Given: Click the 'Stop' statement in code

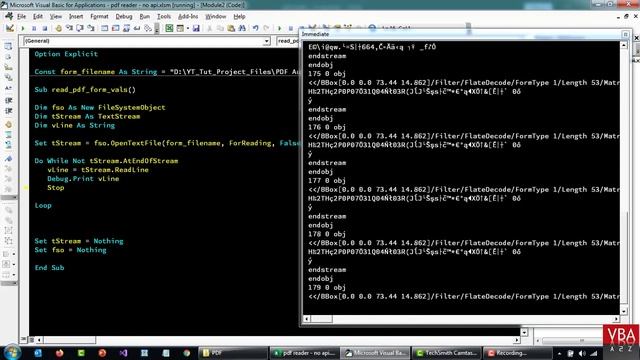Looking at the screenshot, I should pos(56,188).
